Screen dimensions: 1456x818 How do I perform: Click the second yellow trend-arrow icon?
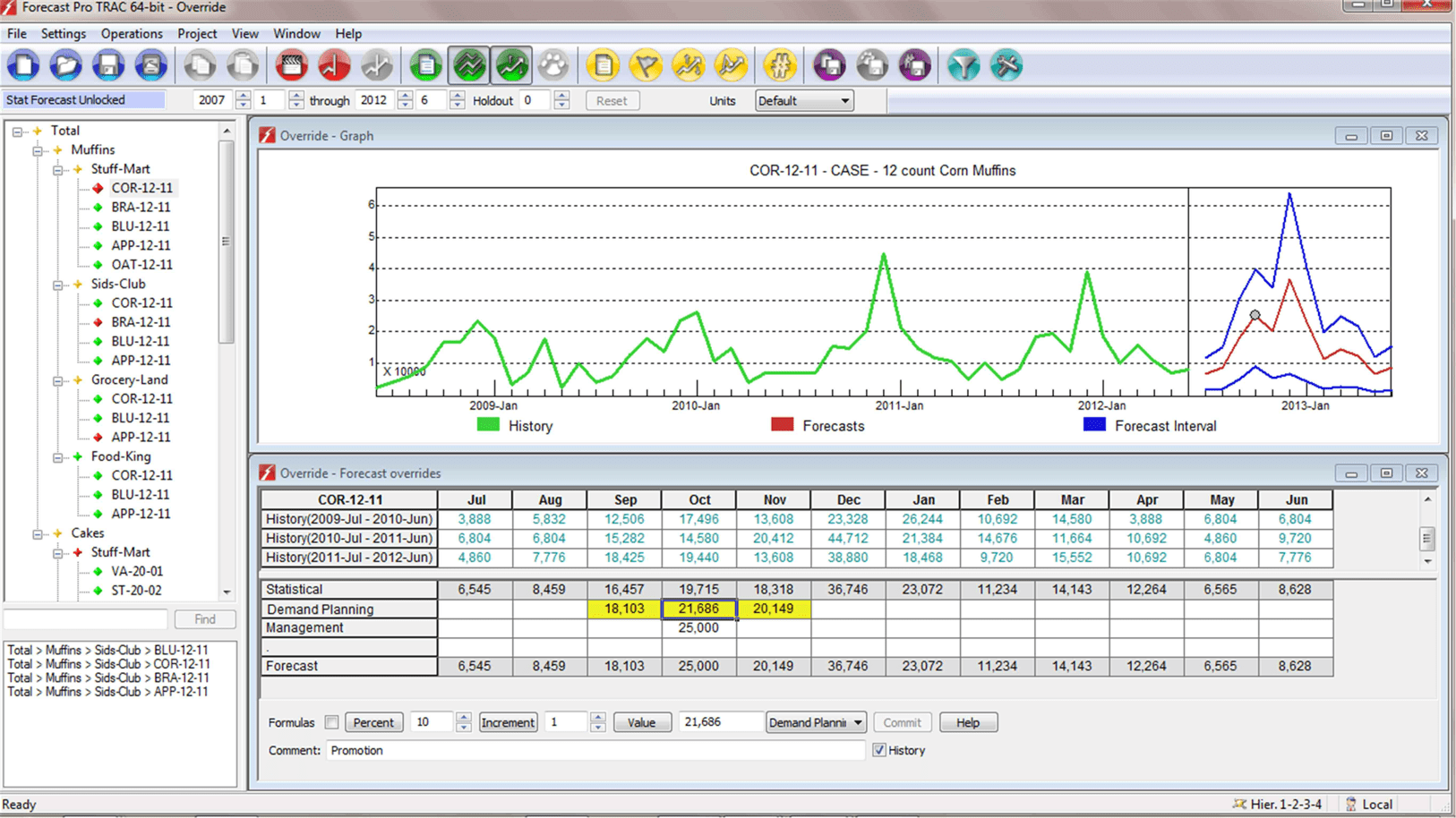pos(731,65)
